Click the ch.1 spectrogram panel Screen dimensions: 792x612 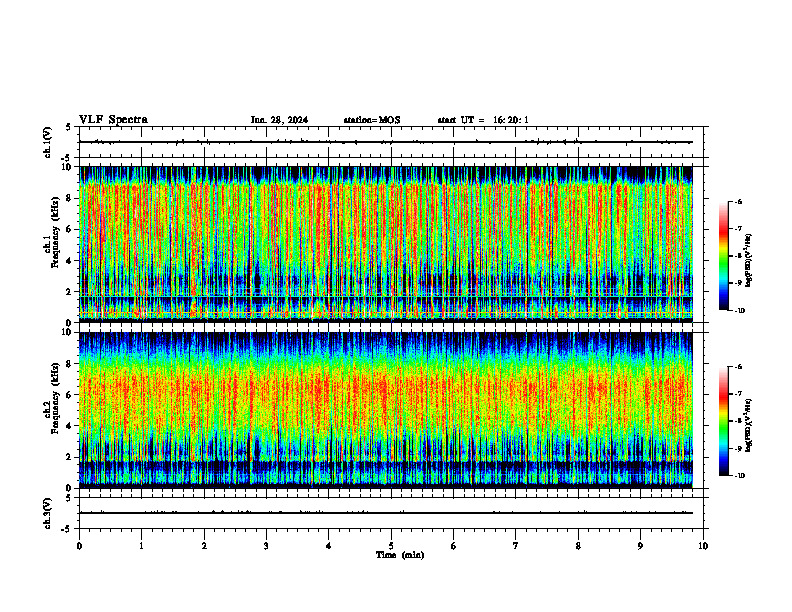tap(391, 244)
